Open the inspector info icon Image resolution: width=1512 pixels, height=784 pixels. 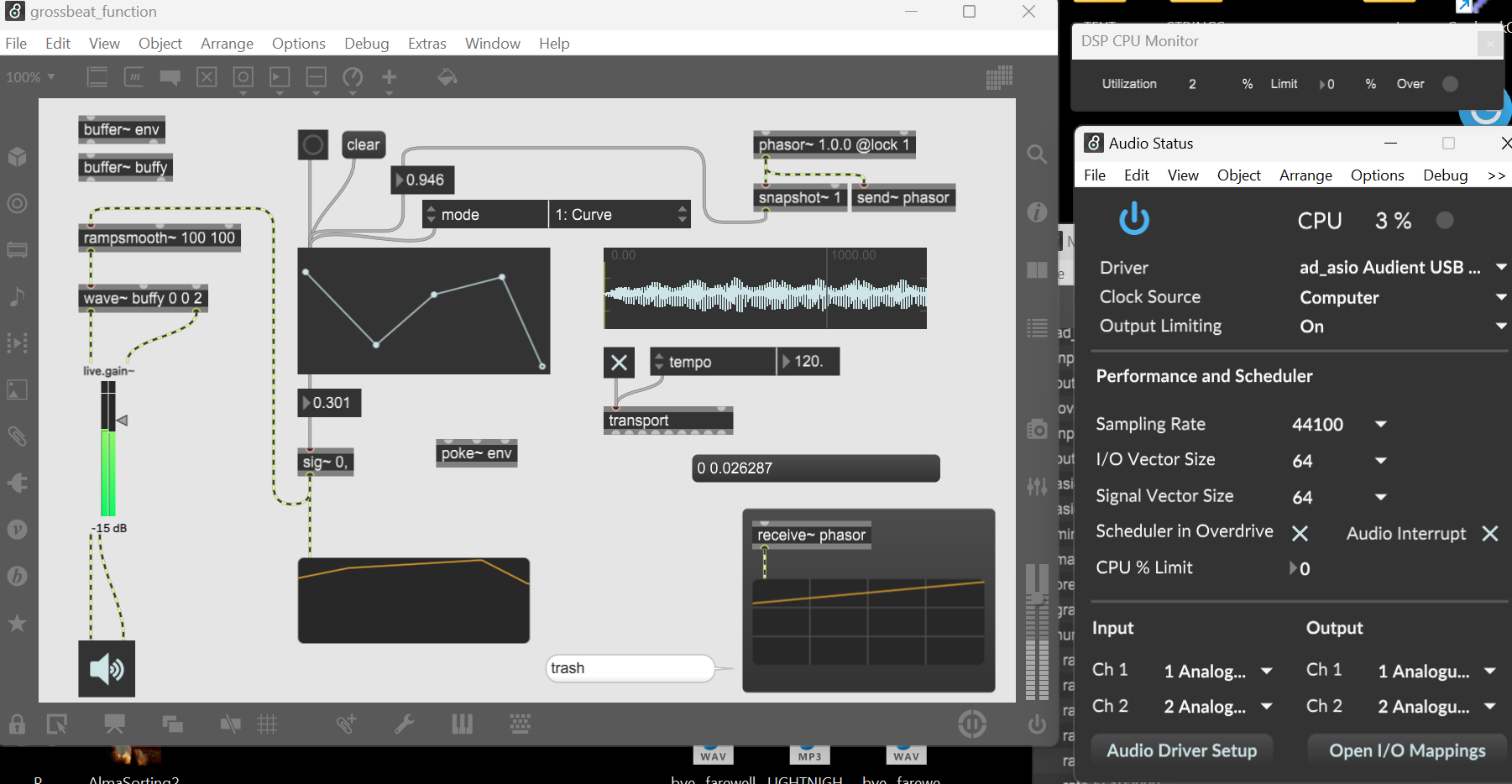(x=1037, y=212)
